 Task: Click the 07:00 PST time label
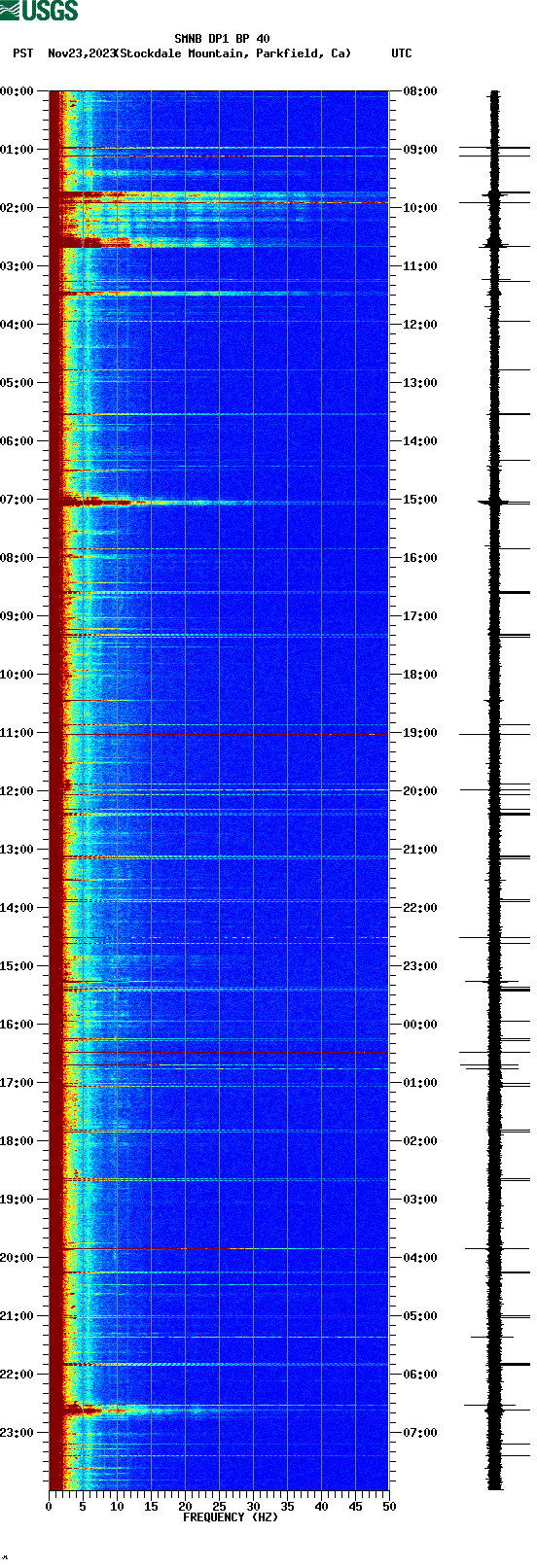click(18, 500)
